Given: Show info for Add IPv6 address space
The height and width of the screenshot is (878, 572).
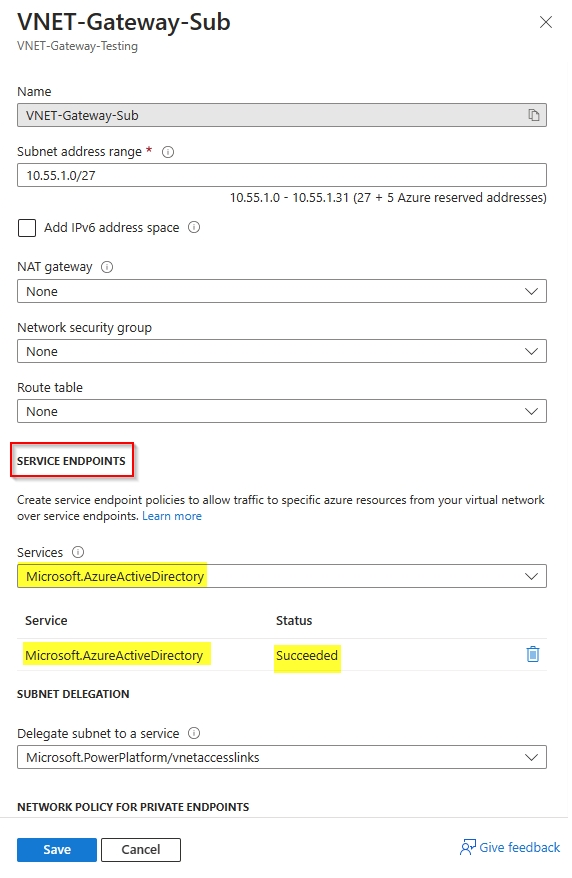Looking at the screenshot, I should coord(194,227).
